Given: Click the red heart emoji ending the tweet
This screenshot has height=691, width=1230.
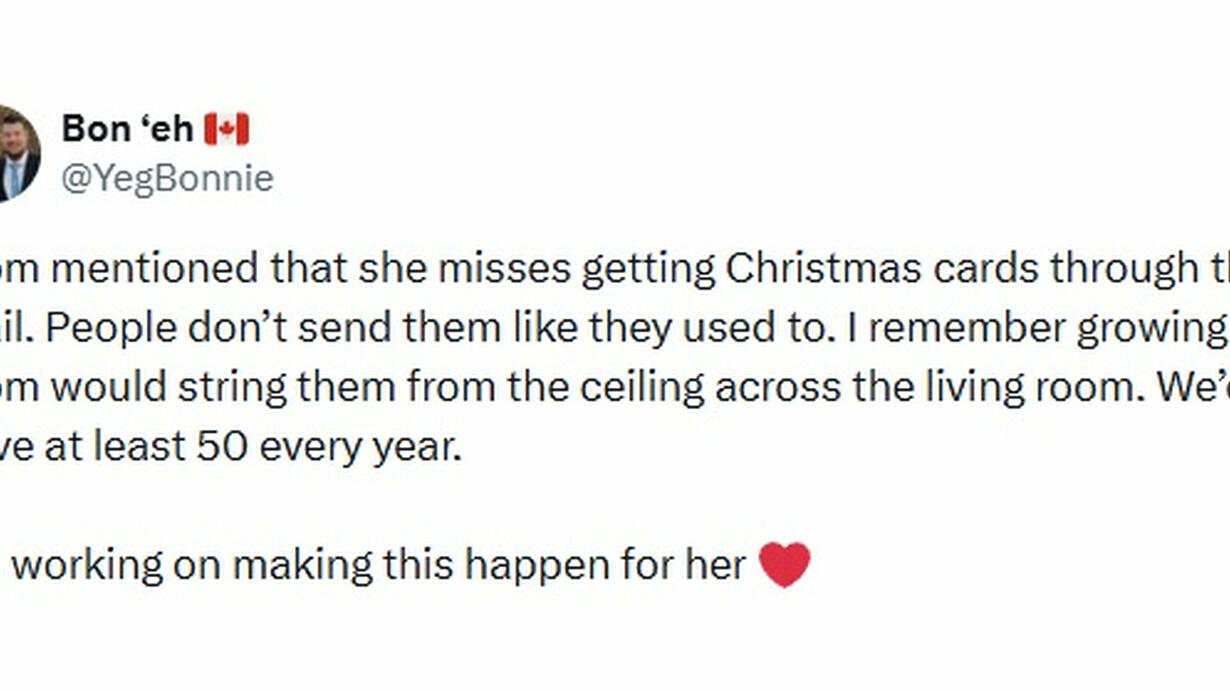Looking at the screenshot, I should click(784, 565).
